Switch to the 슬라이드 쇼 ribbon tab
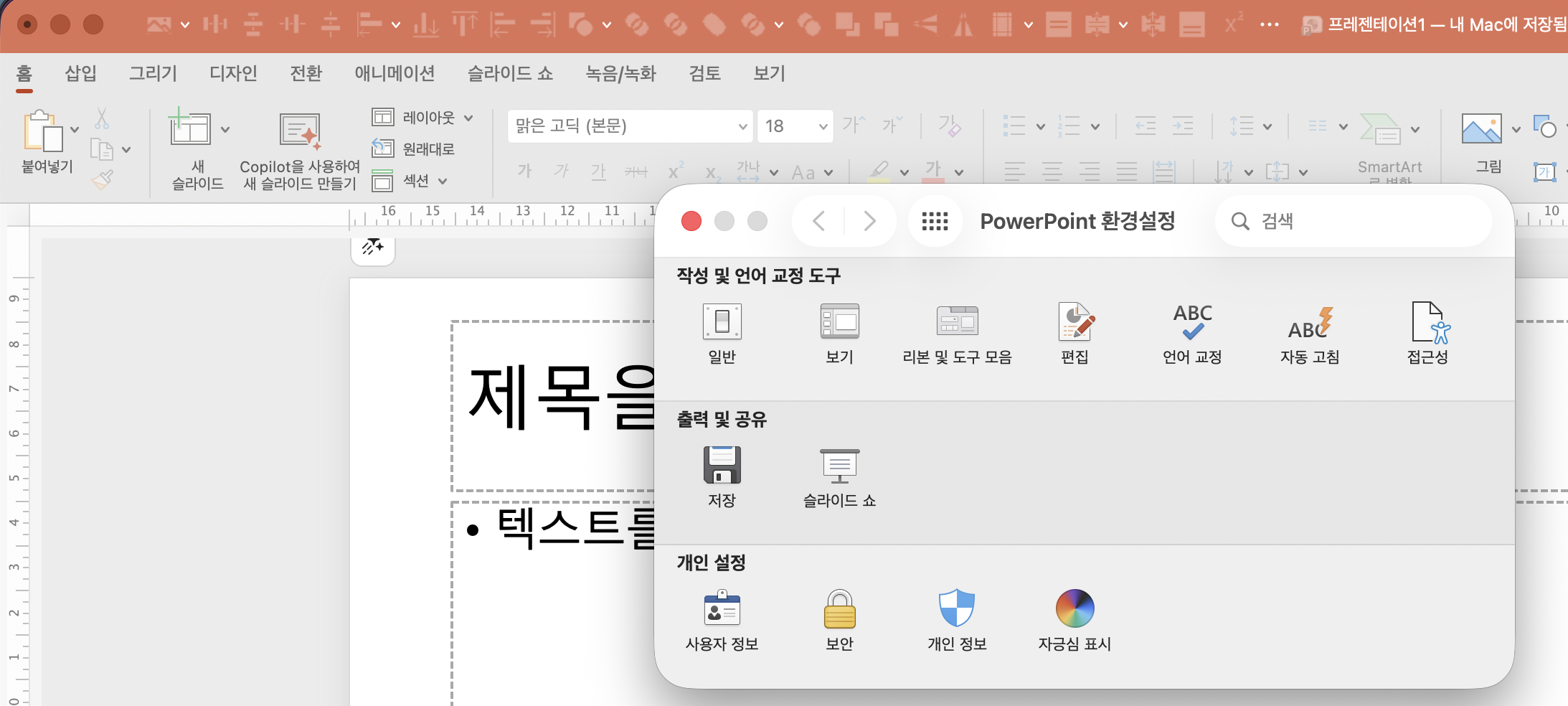Screen dimensions: 1568x706 pos(511,73)
